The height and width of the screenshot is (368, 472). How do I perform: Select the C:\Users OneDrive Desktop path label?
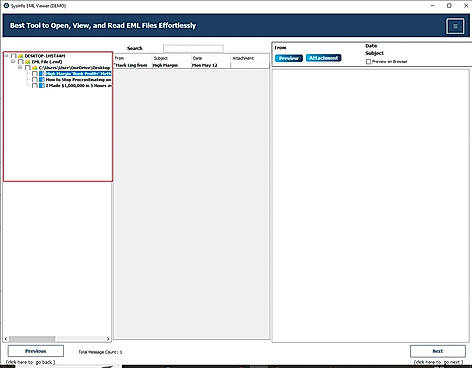point(74,68)
